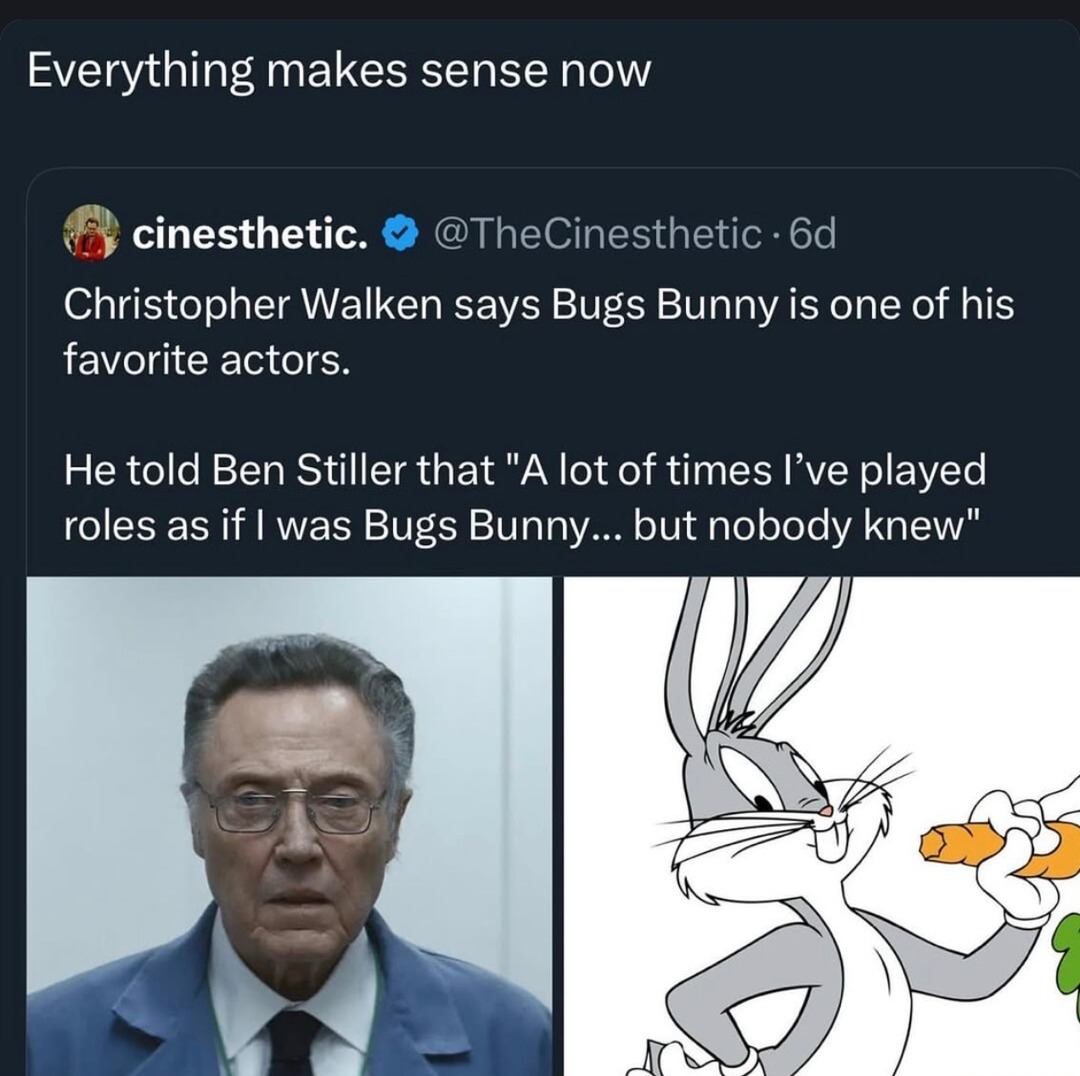Click the caption Everything makes sense now
Viewport: 1080px width, 1076px height.
[340, 70]
